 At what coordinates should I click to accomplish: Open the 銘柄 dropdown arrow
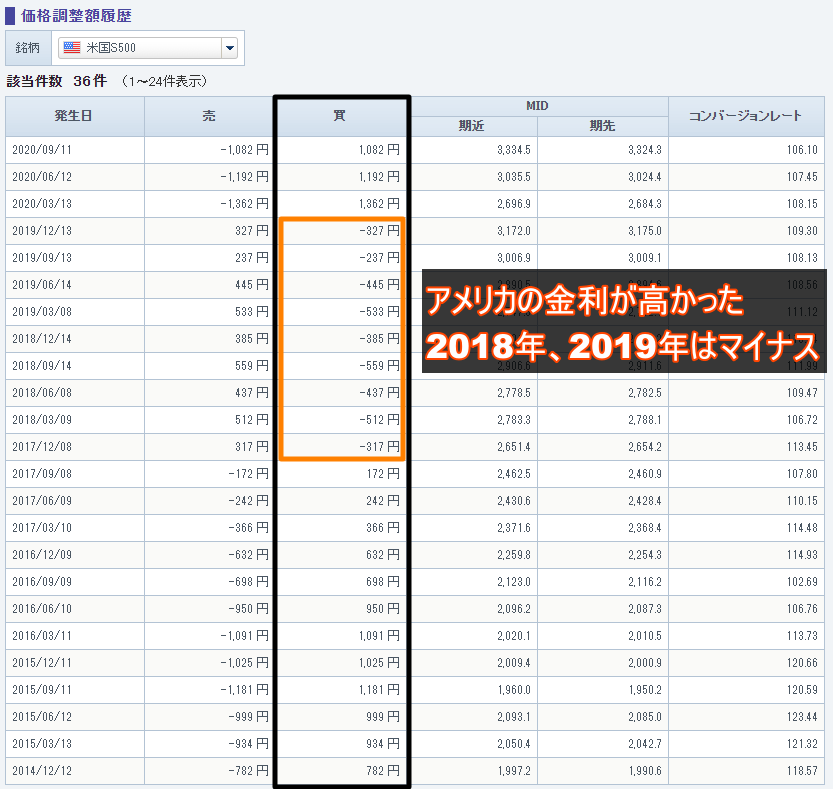click(x=230, y=48)
